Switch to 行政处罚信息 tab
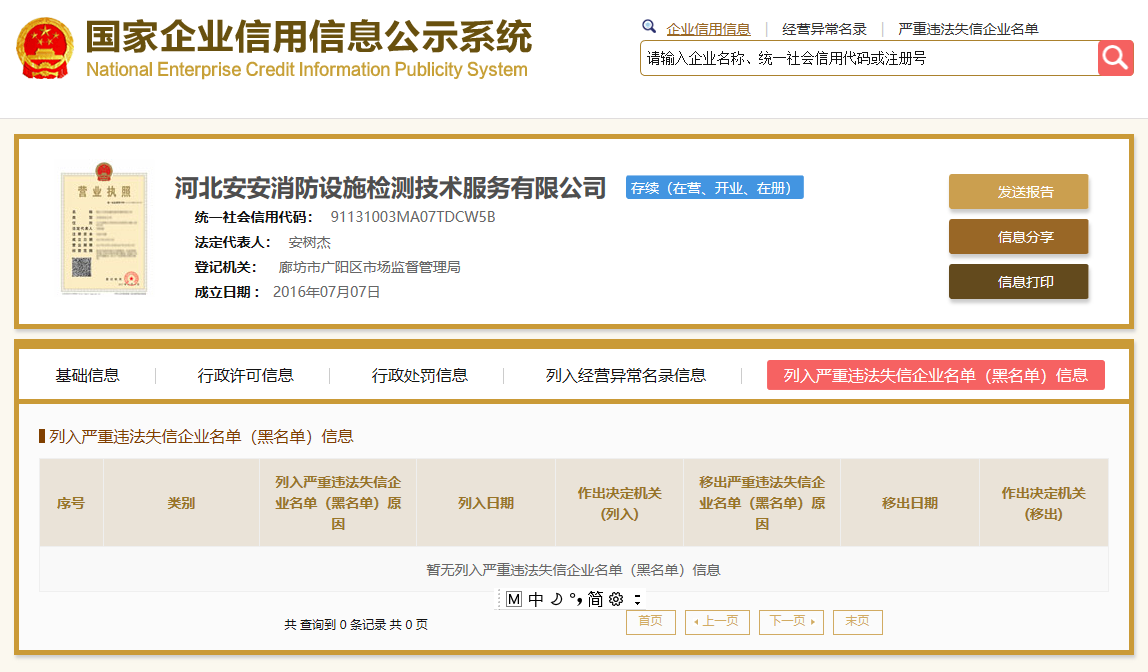This screenshot has height=672, width=1148. click(420, 376)
